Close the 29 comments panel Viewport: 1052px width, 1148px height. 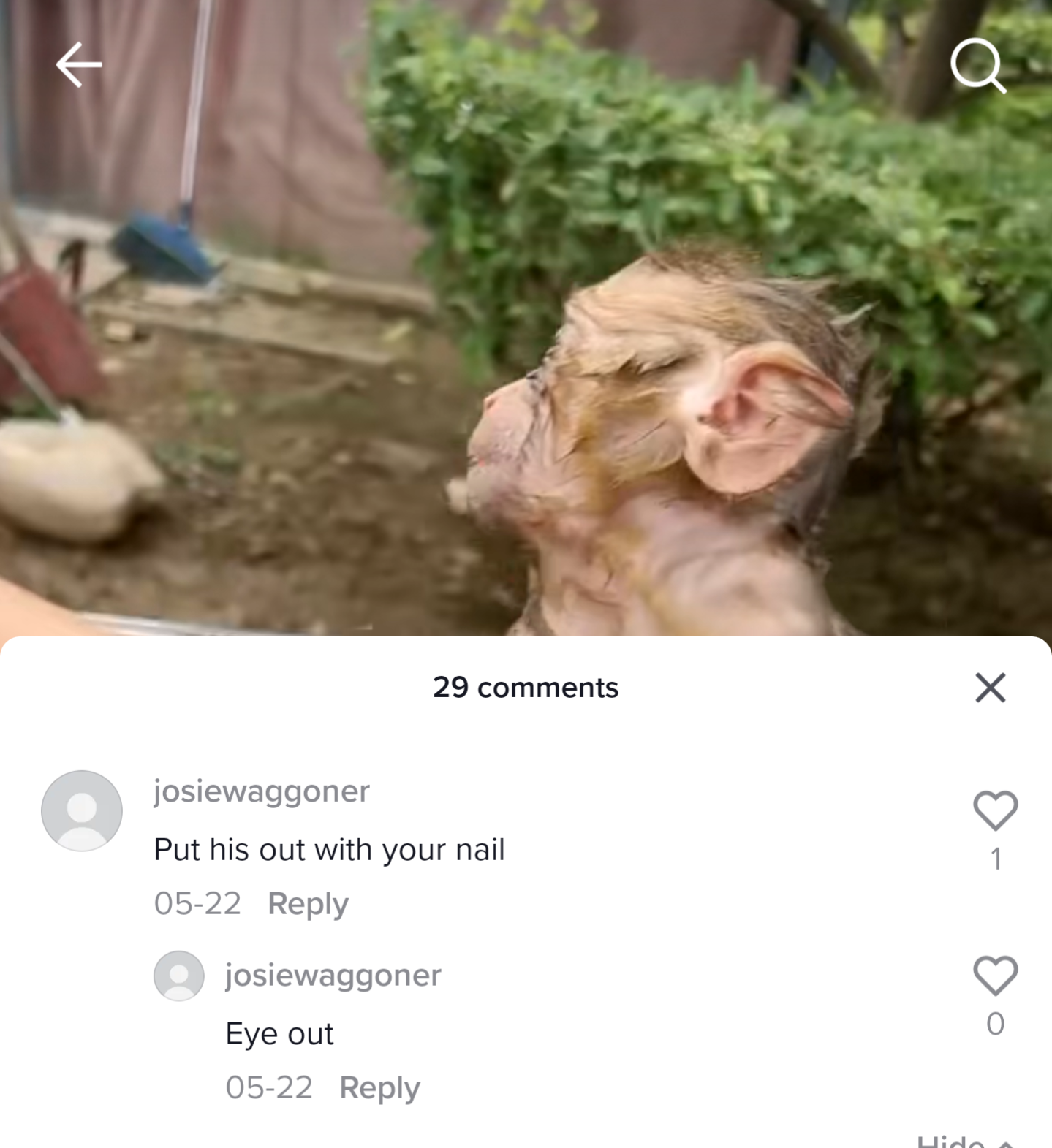[x=991, y=688]
